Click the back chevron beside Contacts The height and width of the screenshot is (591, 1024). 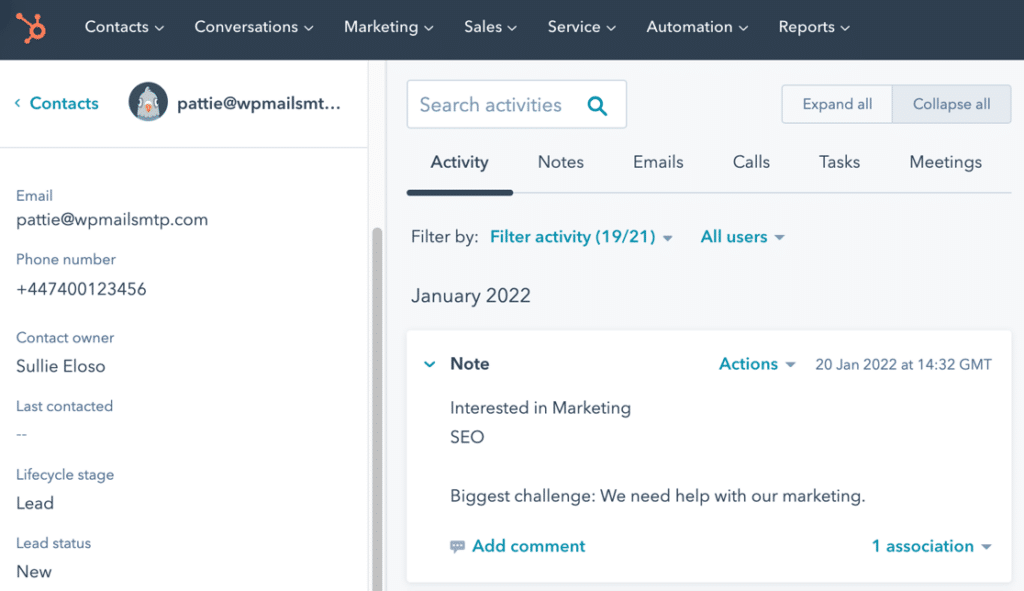tap(16, 103)
